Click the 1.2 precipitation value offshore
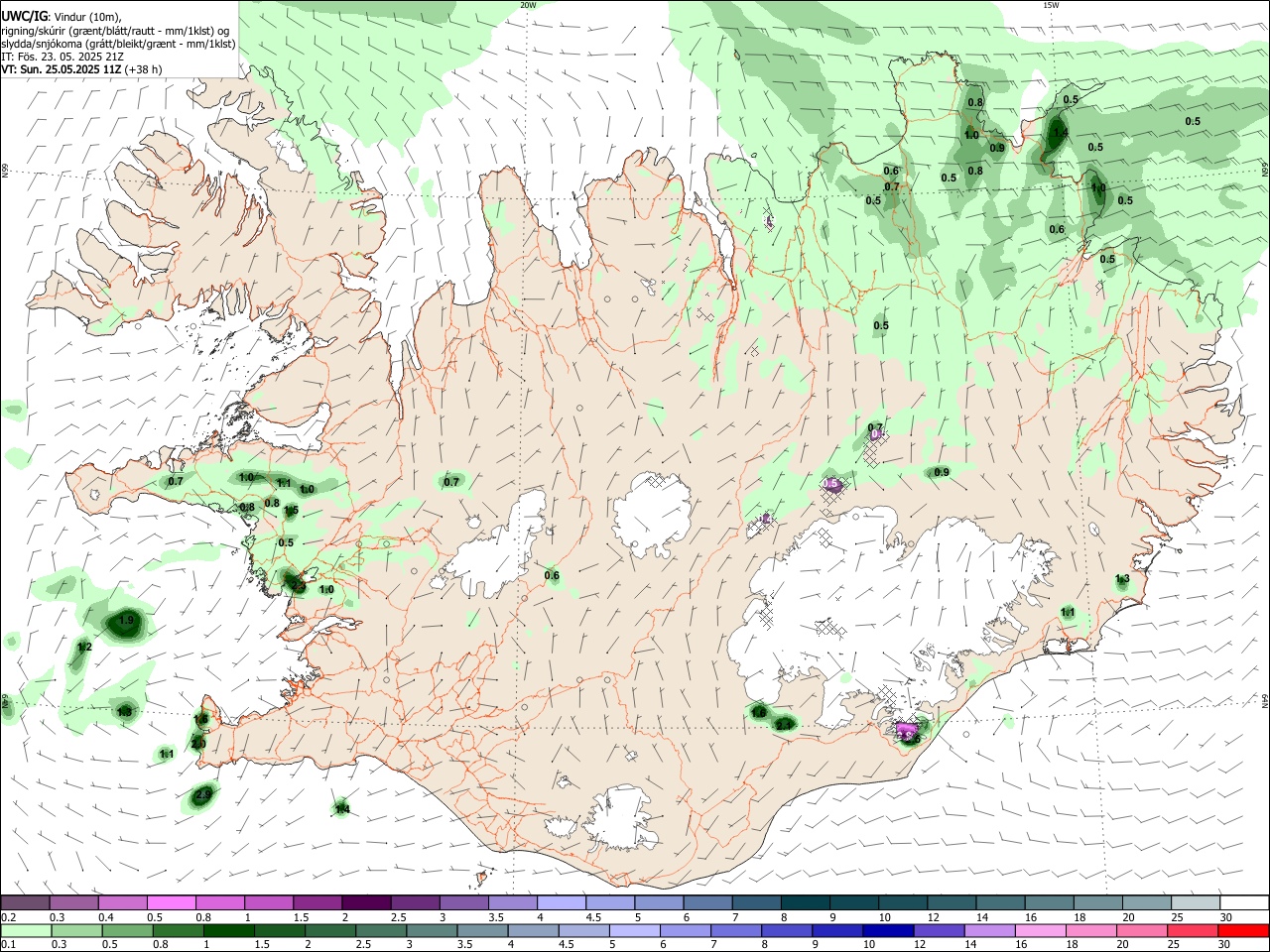Screen dimensions: 1270x952 click(x=84, y=647)
